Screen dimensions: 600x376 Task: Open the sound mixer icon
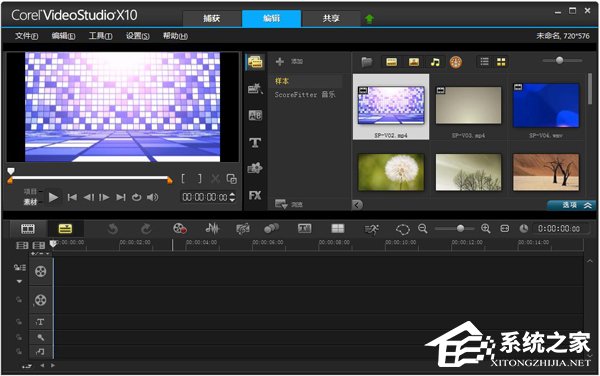212,229
